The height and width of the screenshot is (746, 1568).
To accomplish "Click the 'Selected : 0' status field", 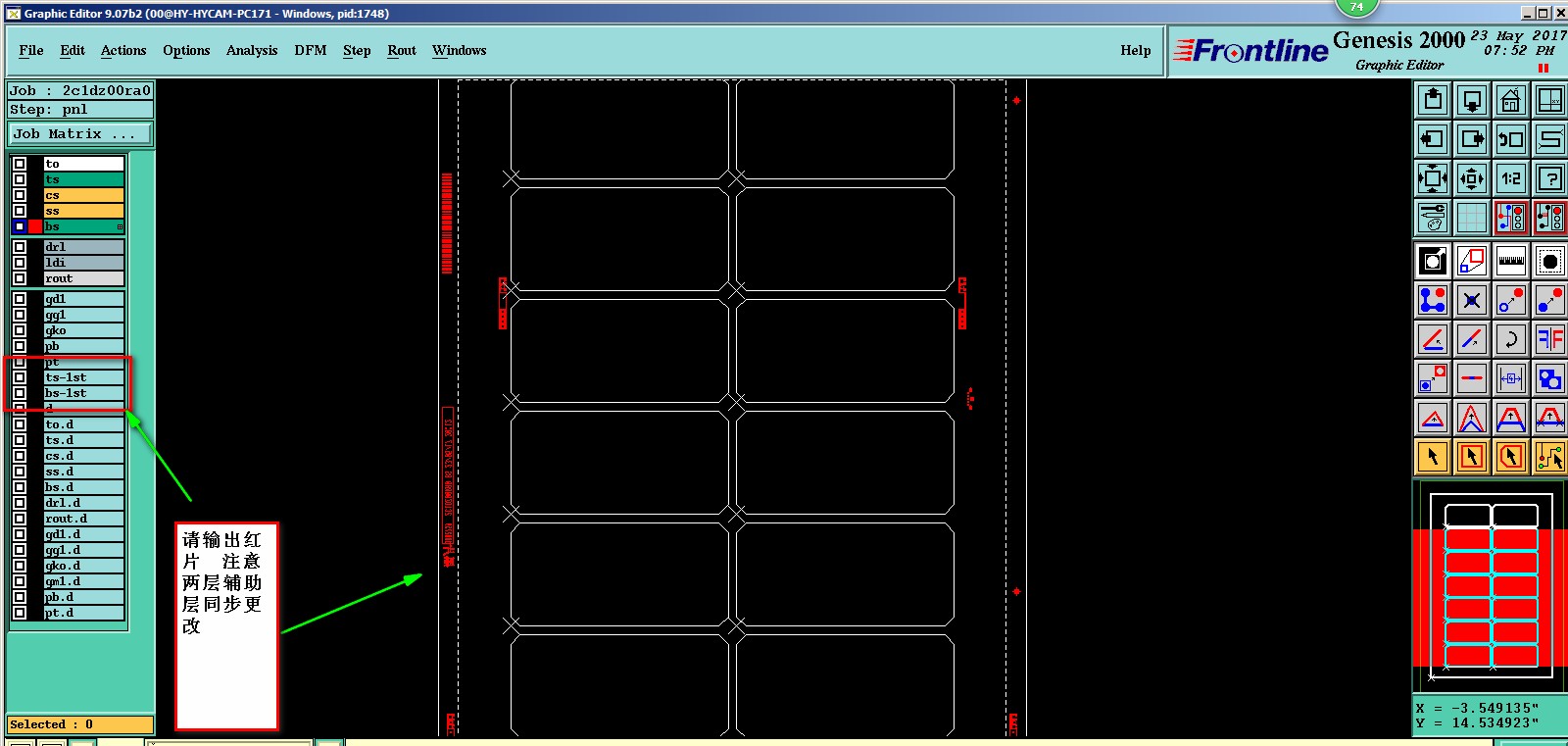I will 80,724.
